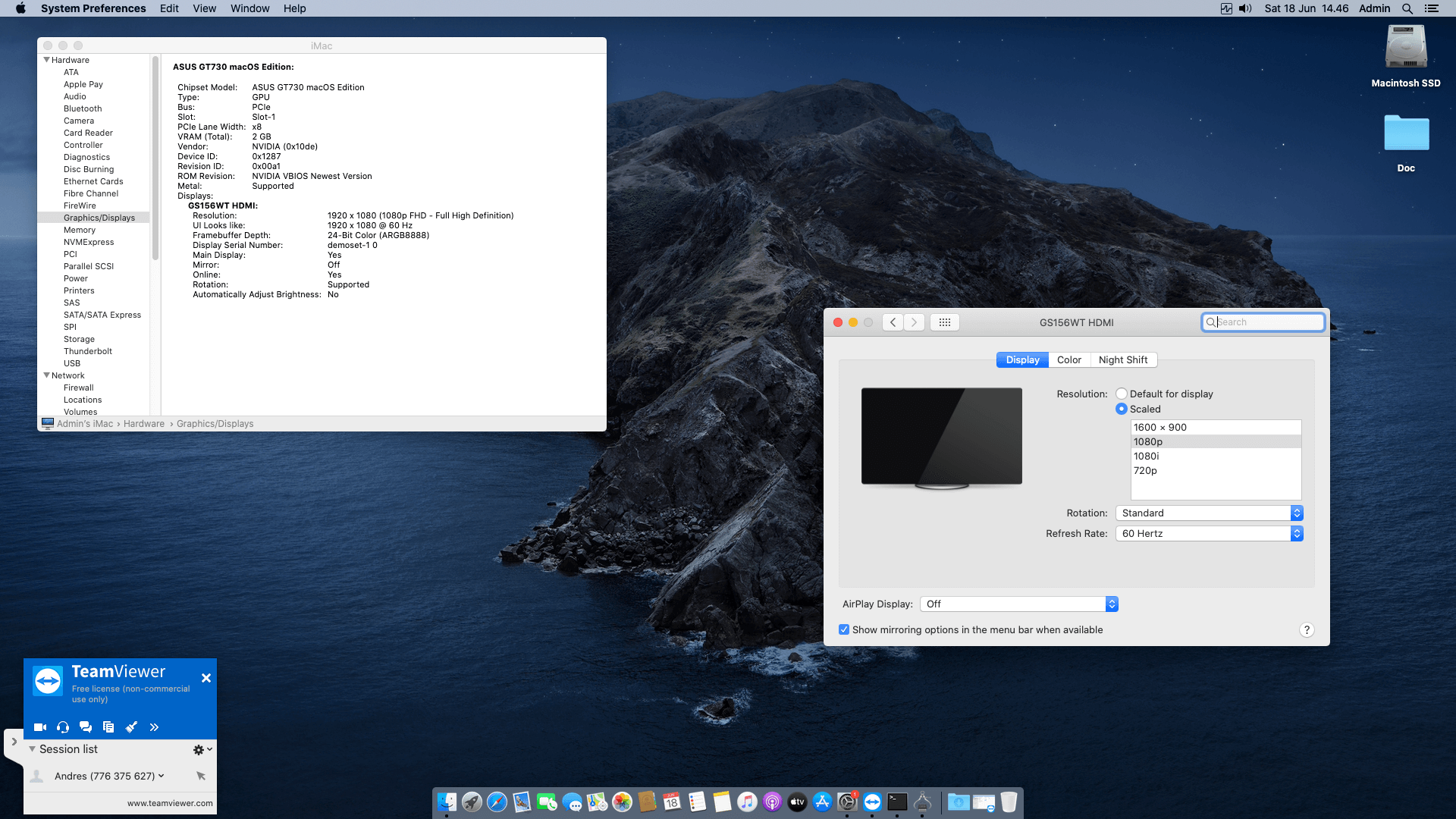Start a video call in TeamViewer
This screenshot has width=1456, height=819.
(40, 726)
